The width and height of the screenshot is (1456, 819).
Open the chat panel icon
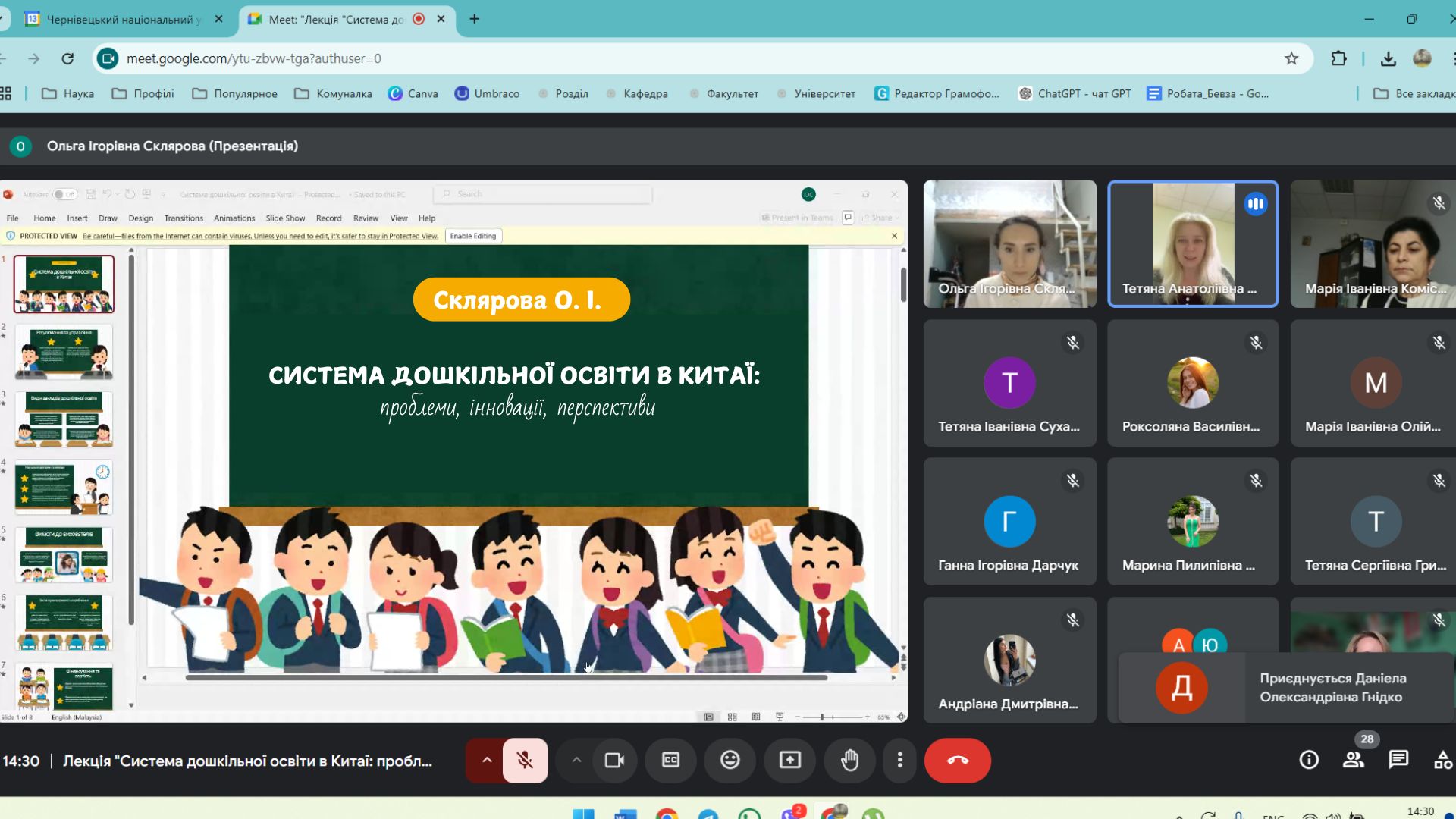[1398, 760]
